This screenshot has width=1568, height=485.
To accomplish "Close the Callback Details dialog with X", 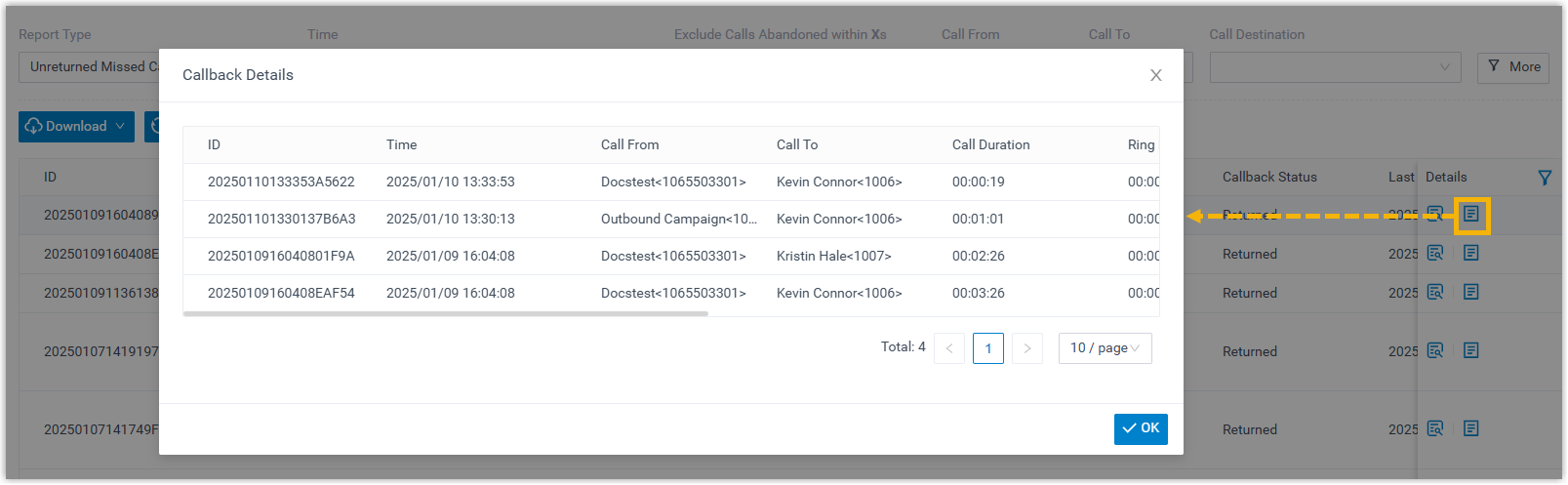I will 1155,75.
